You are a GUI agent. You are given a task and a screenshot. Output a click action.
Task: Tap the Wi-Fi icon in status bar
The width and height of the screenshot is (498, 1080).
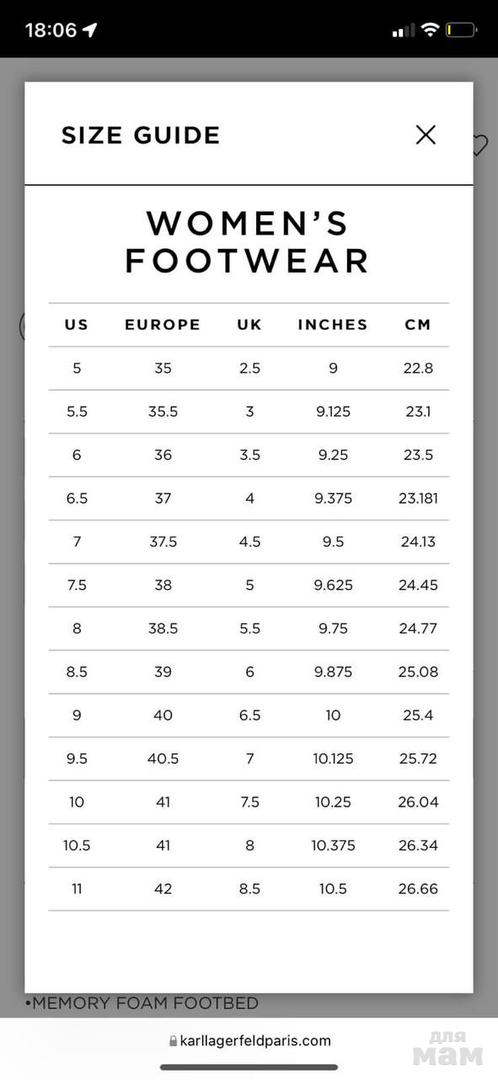pyautogui.click(x=430, y=30)
